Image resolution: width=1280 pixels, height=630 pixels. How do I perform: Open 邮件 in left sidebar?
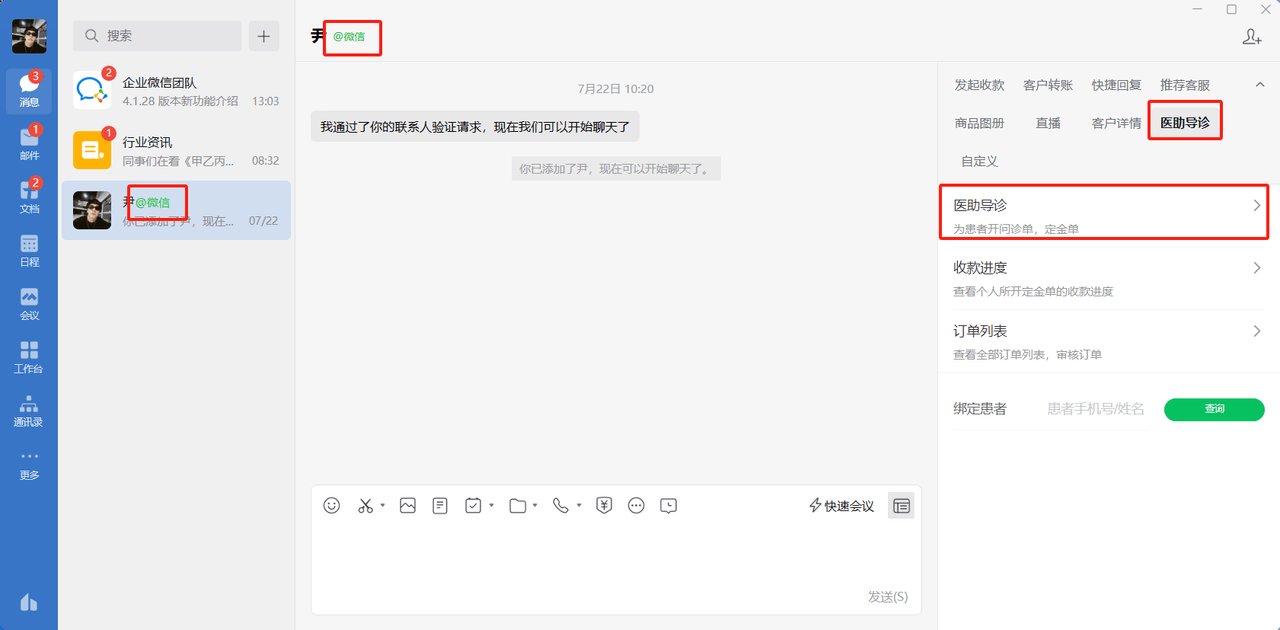click(29, 144)
